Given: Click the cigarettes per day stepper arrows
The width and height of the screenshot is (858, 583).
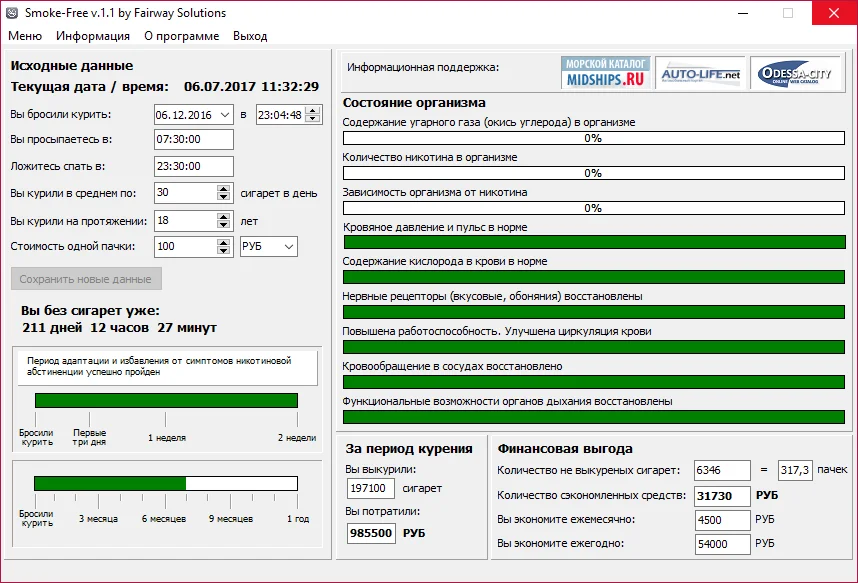Looking at the screenshot, I should coord(223,193).
